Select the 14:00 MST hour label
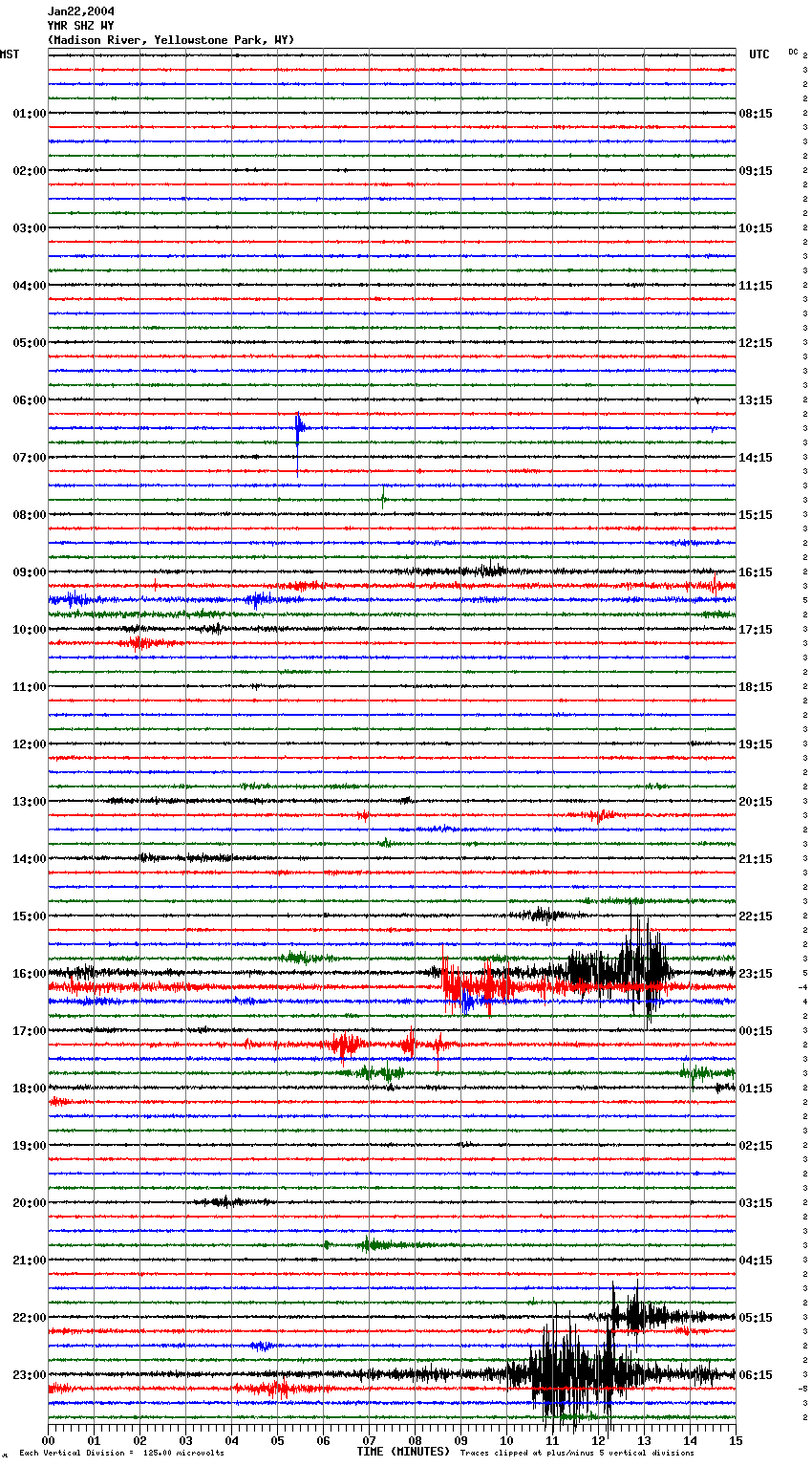Viewport: 812px width, 1466px height. (30, 859)
